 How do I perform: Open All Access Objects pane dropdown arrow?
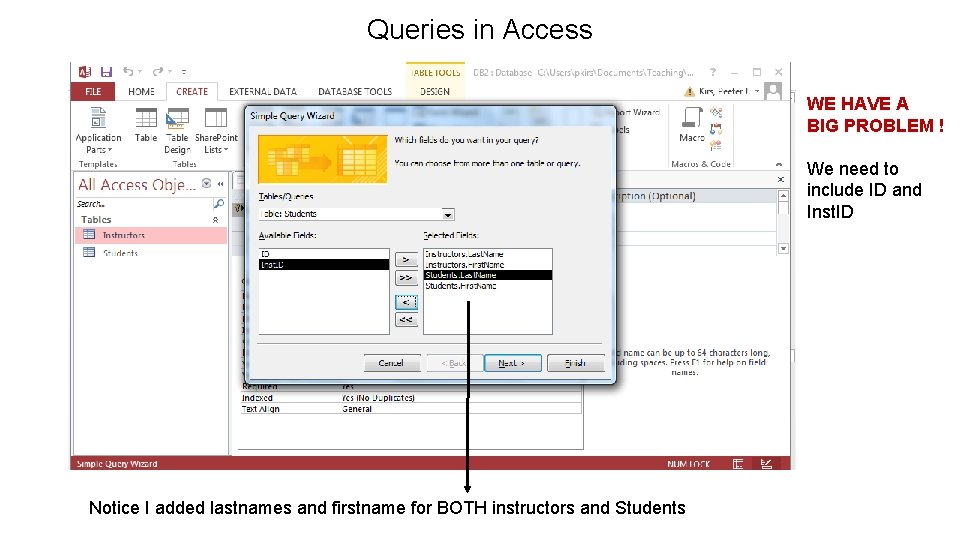[207, 184]
